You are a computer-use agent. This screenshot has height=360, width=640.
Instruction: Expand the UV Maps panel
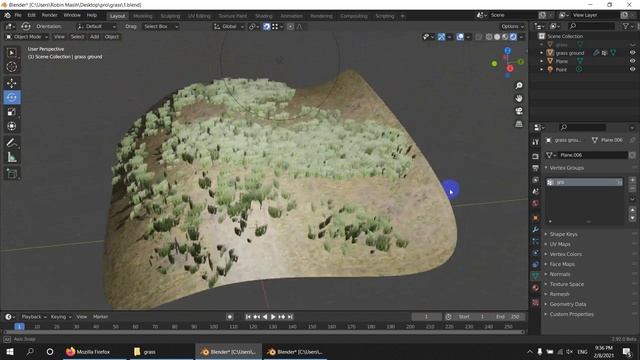click(560, 244)
